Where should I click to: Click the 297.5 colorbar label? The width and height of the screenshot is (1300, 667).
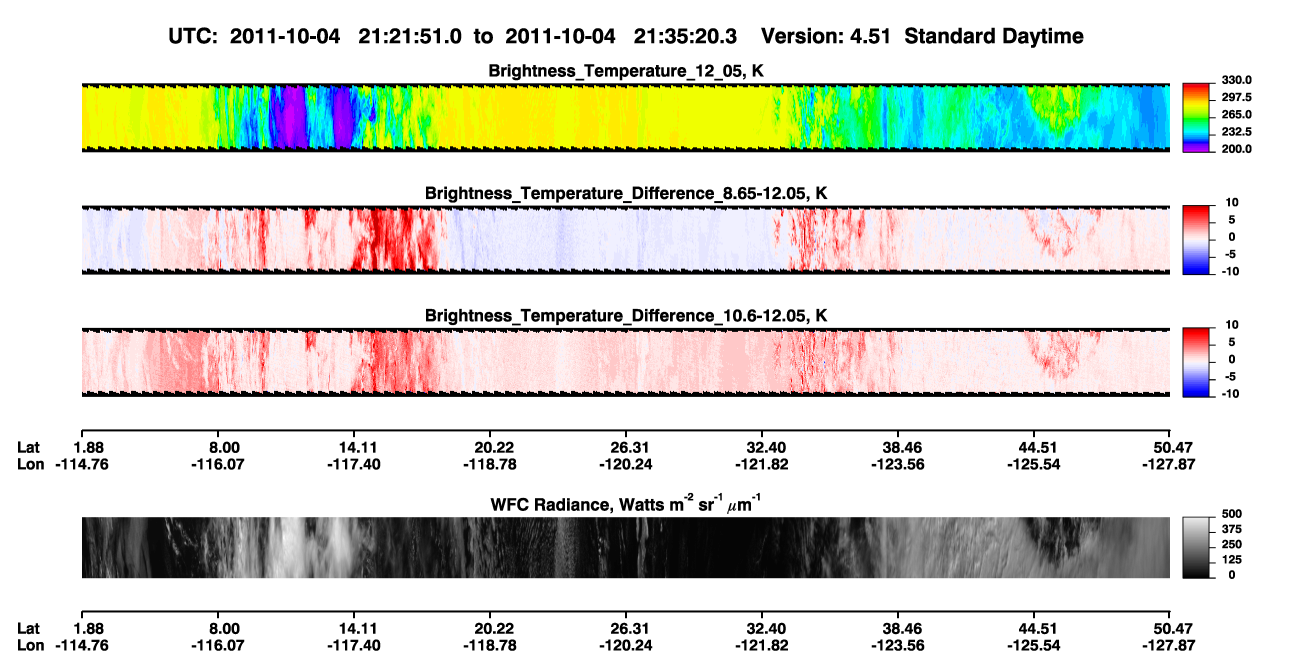point(1237,97)
